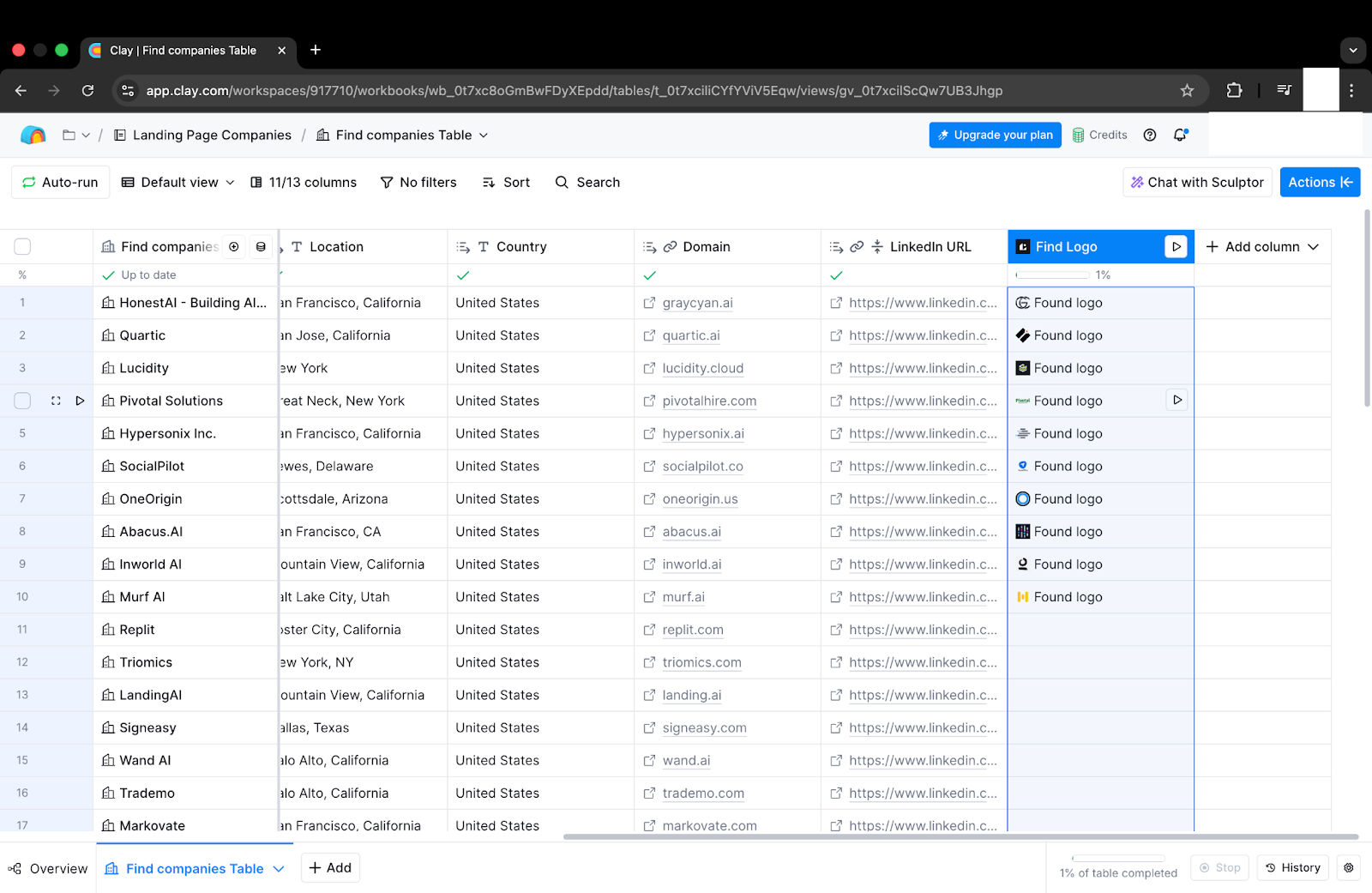Image resolution: width=1372 pixels, height=893 pixels.
Task: Click the OneOrigin found logo circle icon
Action: coord(1022,499)
